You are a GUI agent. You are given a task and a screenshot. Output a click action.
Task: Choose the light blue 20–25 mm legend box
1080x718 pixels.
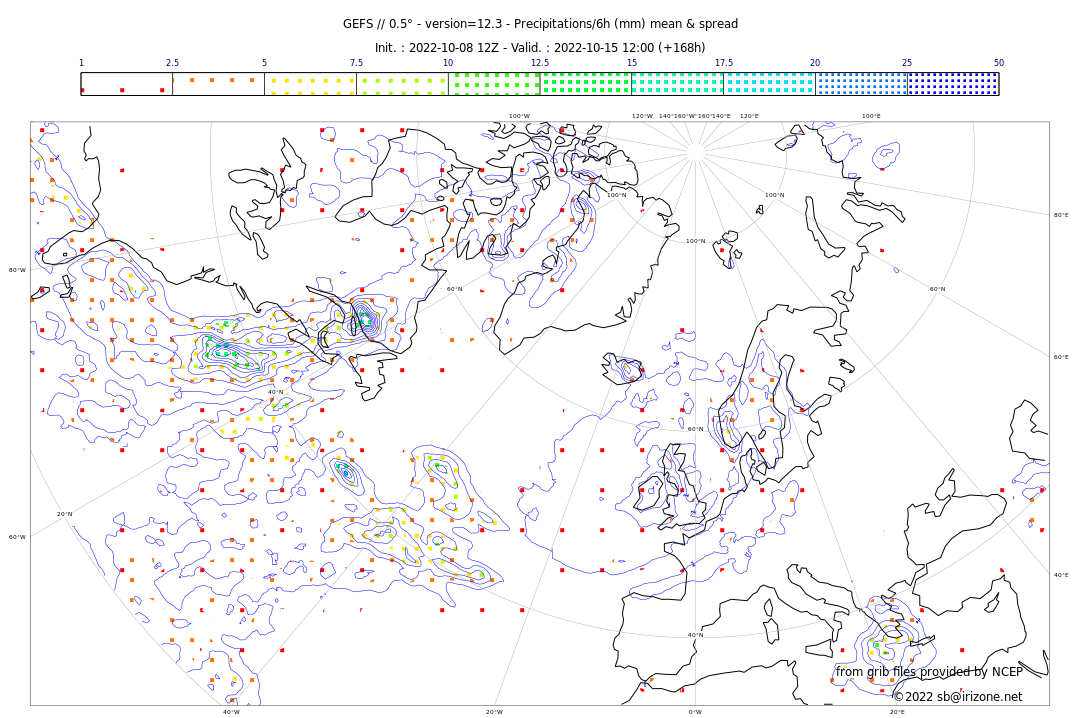pos(862,84)
